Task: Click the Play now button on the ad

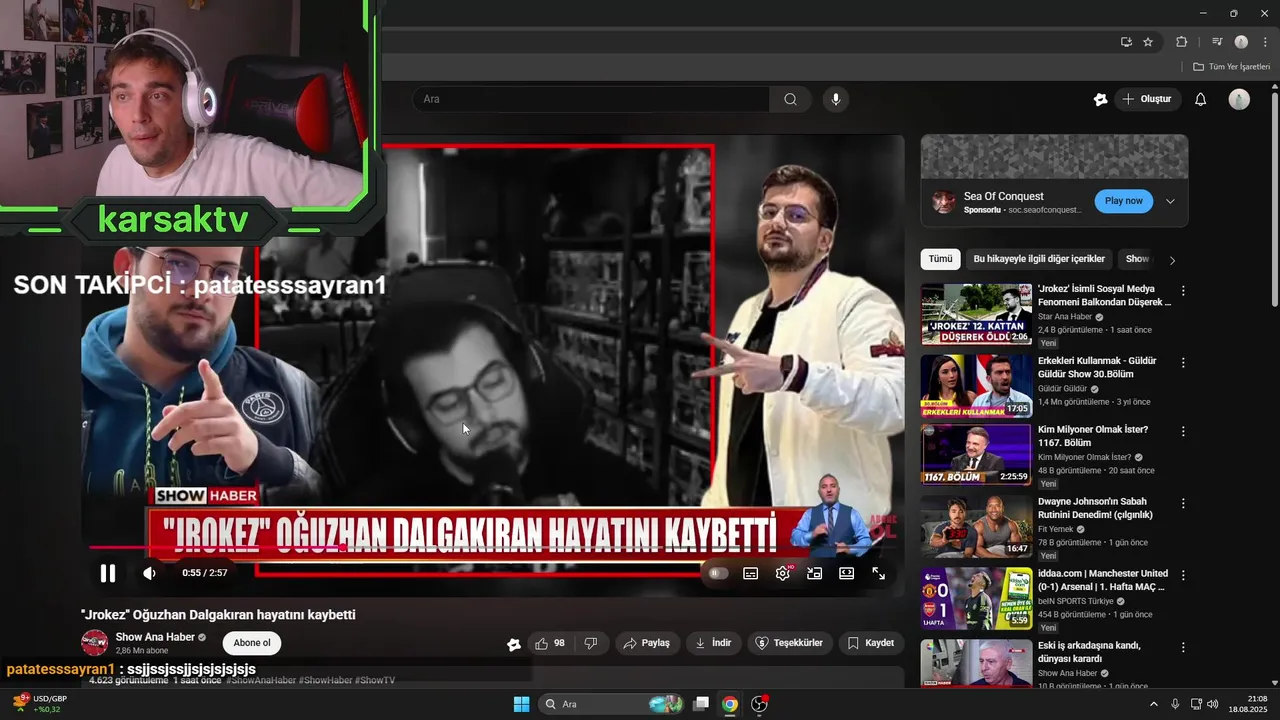Action: point(1124,201)
